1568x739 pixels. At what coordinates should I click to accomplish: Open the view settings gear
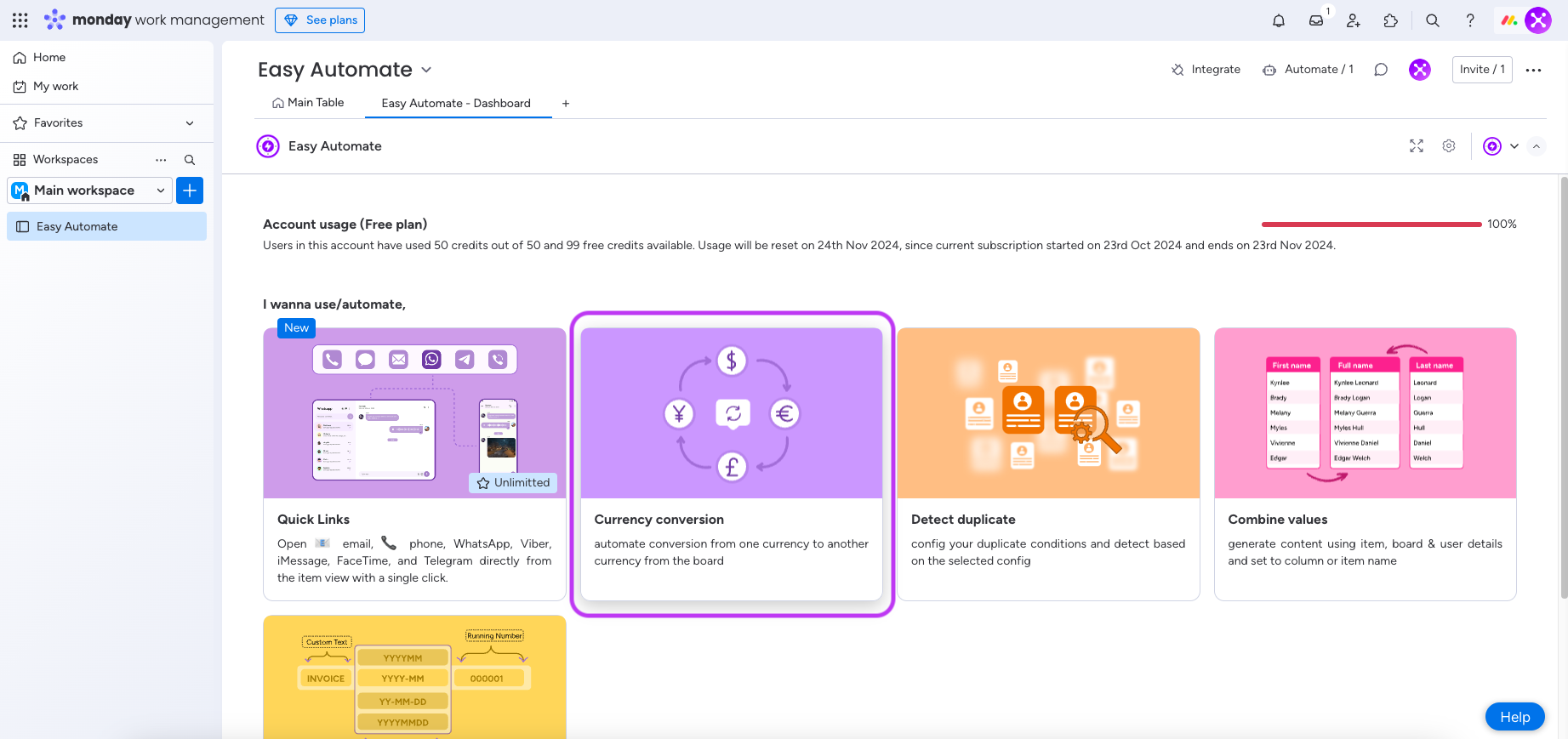(x=1449, y=146)
